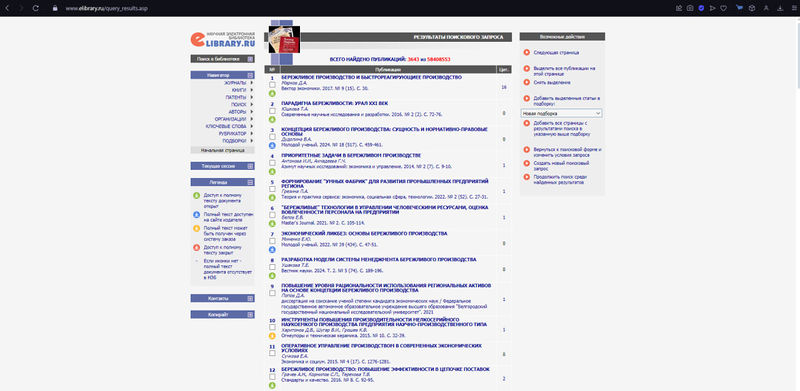Image resolution: width=800 pixels, height=391 pixels.
Task: Open the АВТОРЫ navigator item
Action: (237, 112)
